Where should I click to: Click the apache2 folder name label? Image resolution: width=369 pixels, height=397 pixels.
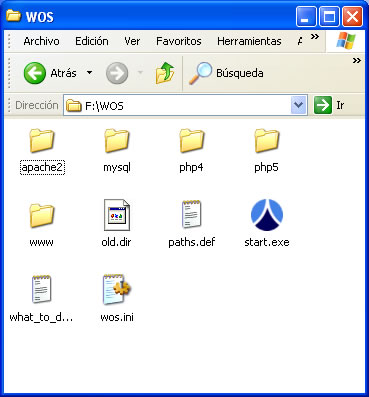click(x=42, y=167)
